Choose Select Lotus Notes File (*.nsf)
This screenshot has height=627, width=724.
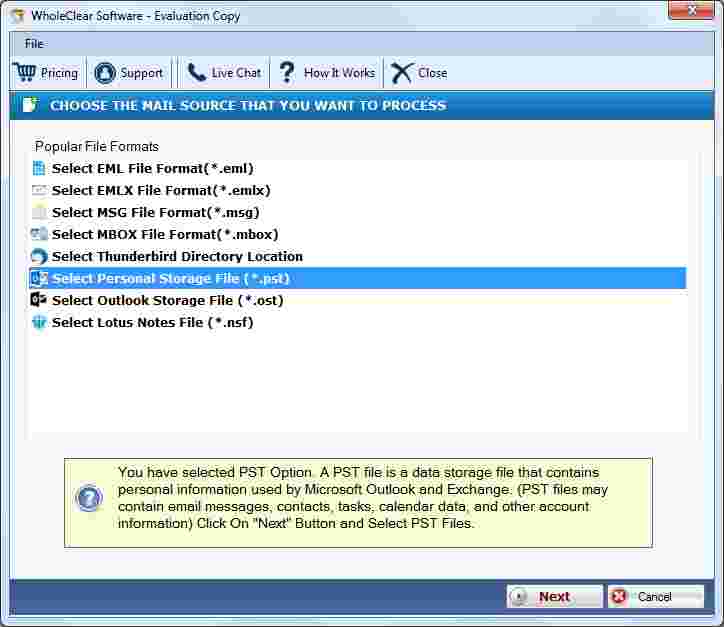152,322
